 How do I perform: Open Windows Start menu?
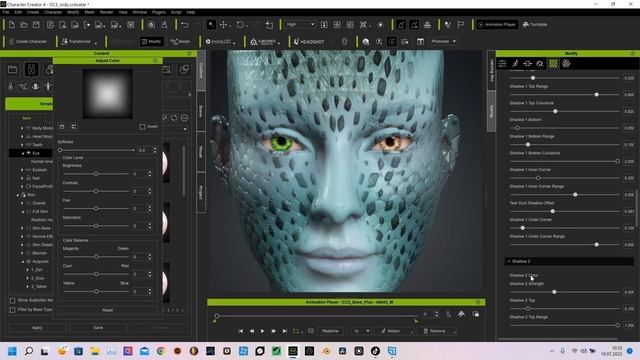pyautogui.click(x=12, y=351)
